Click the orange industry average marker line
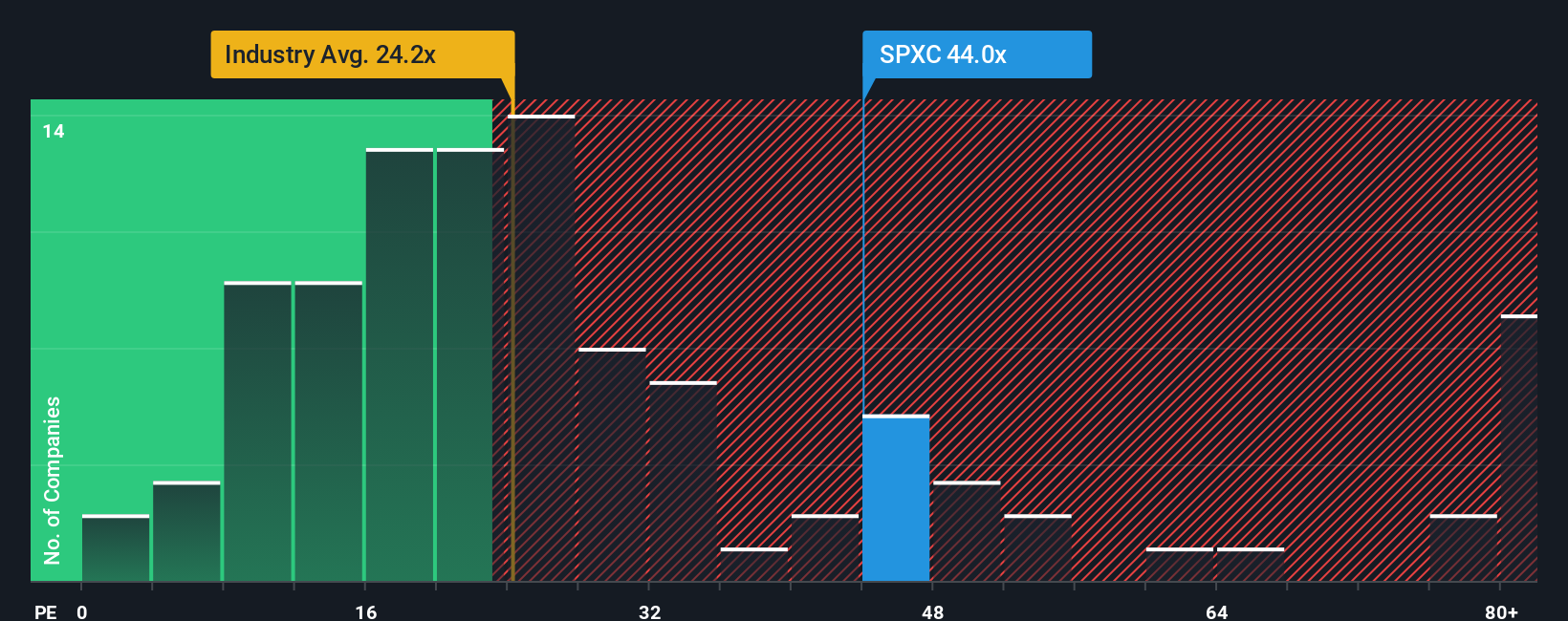1568x621 pixels. click(x=512, y=340)
